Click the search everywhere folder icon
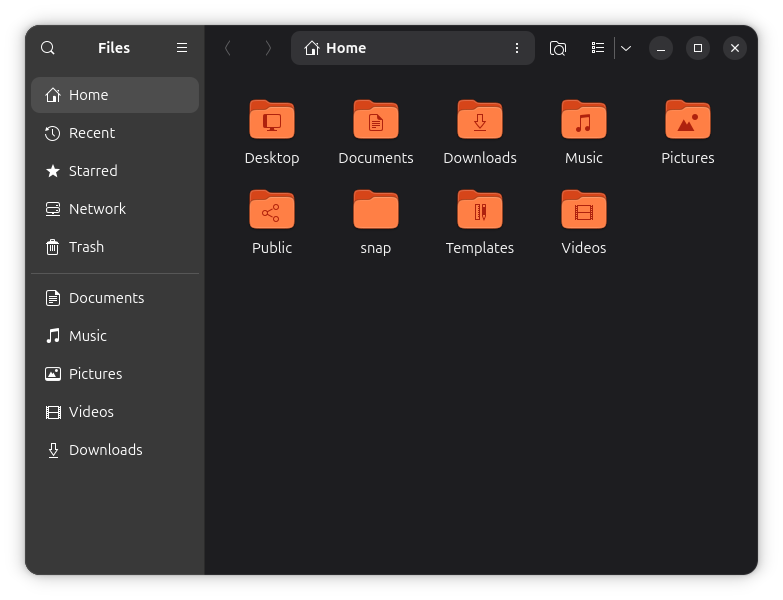Image resolution: width=783 pixels, height=600 pixels. 558,48
